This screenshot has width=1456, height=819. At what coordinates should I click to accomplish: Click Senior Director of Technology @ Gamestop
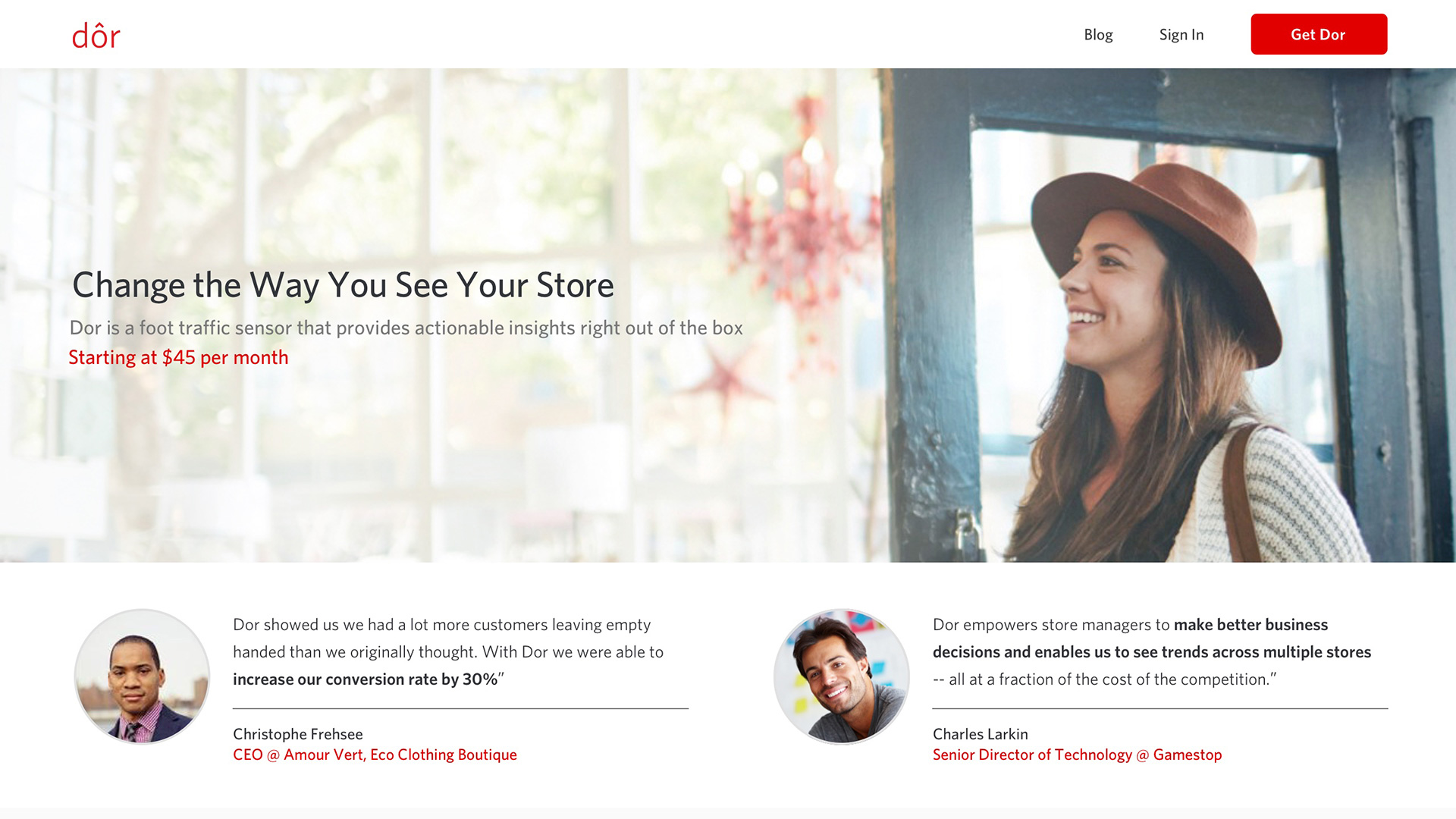(1077, 755)
